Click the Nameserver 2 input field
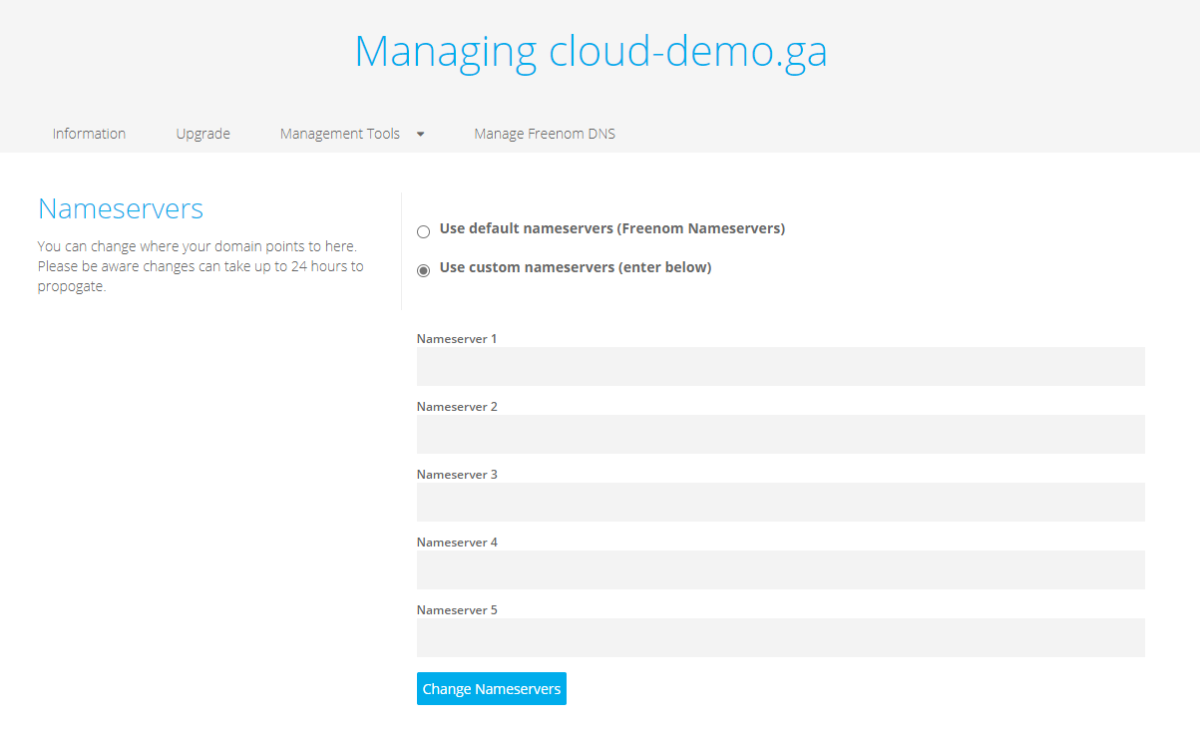Viewport: 1200px width, 733px height. coord(781,435)
